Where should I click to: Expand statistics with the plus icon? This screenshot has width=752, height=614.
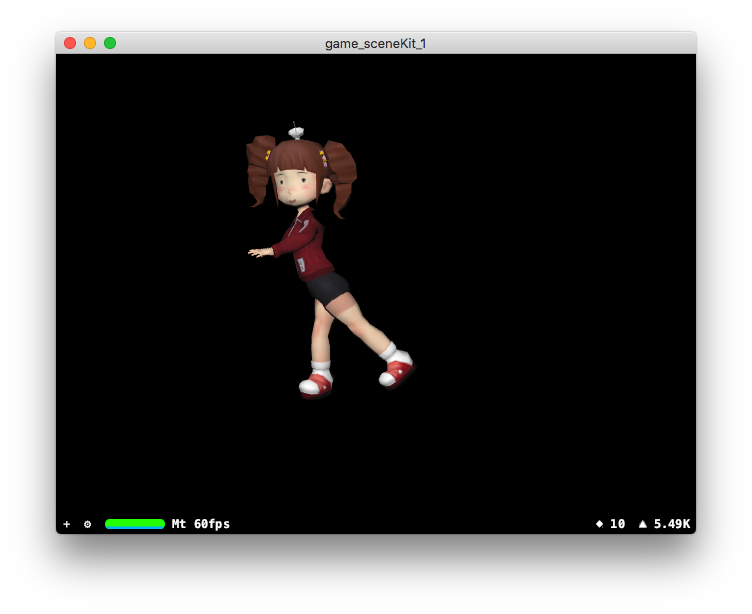(67, 524)
